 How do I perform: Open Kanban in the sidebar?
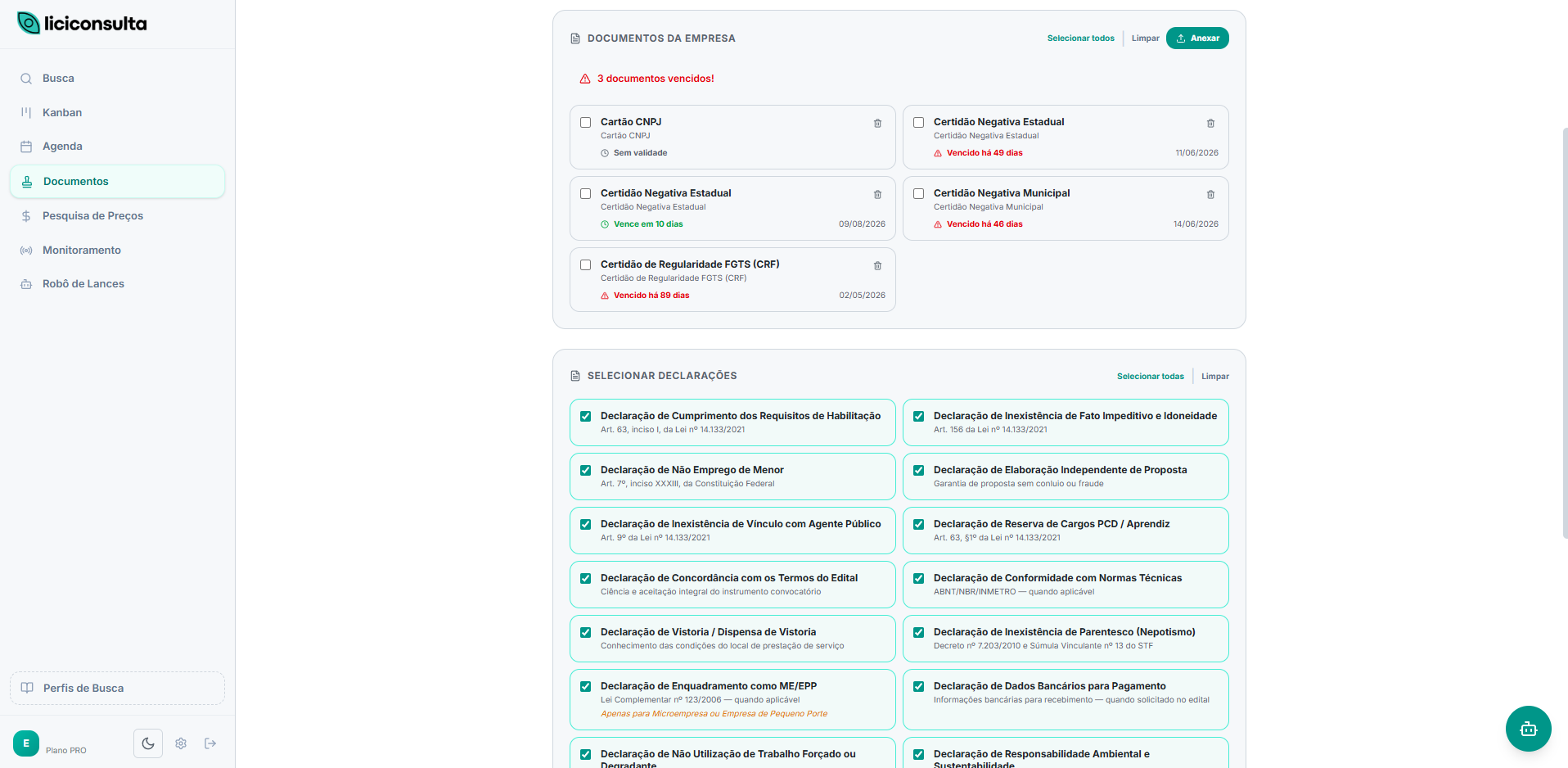pyautogui.click(x=117, y=113)
